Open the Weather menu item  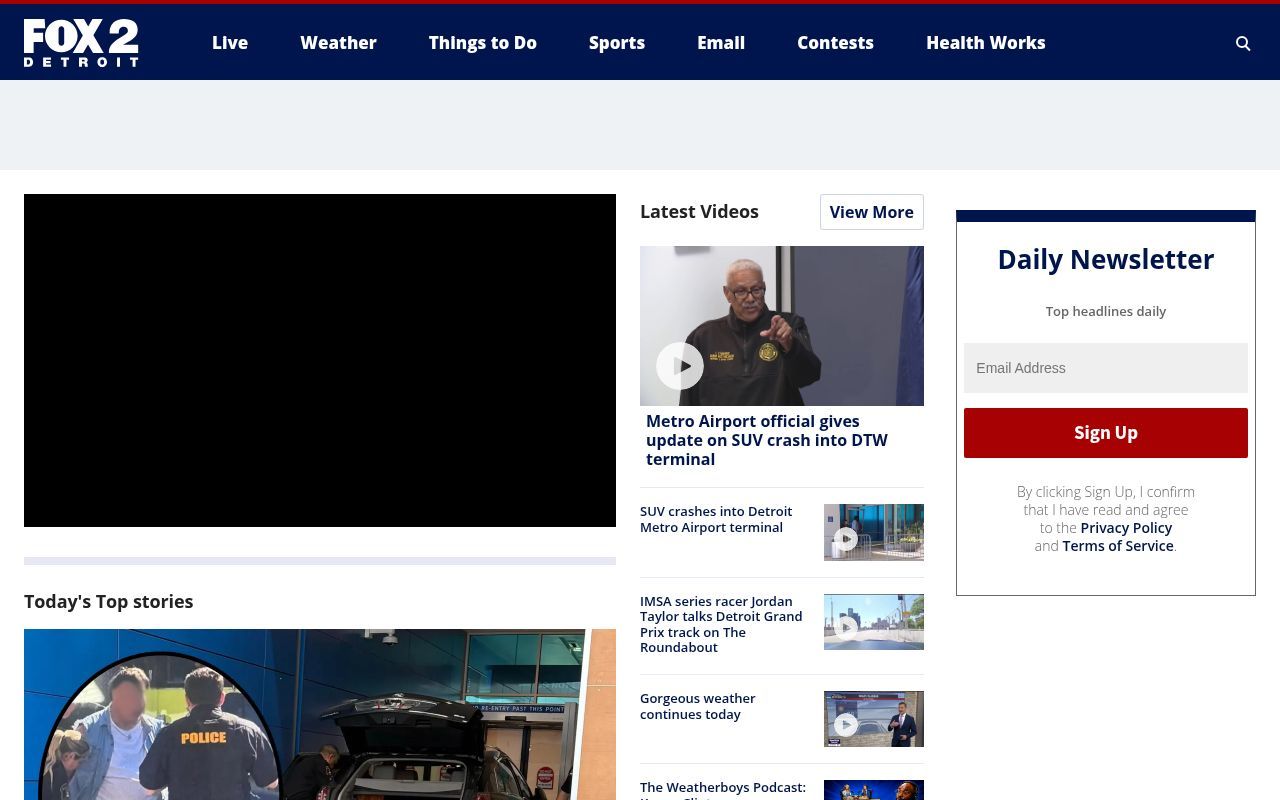338,43
